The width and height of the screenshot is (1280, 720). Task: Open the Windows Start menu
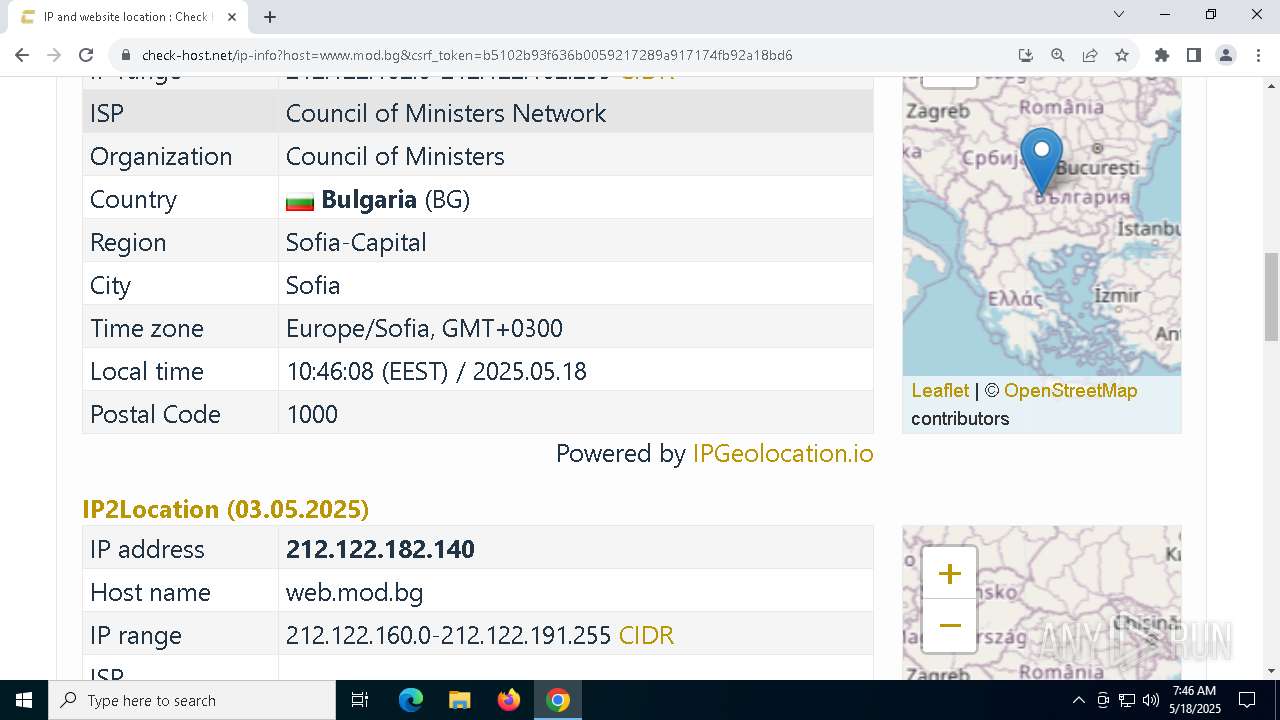(24, 700)
